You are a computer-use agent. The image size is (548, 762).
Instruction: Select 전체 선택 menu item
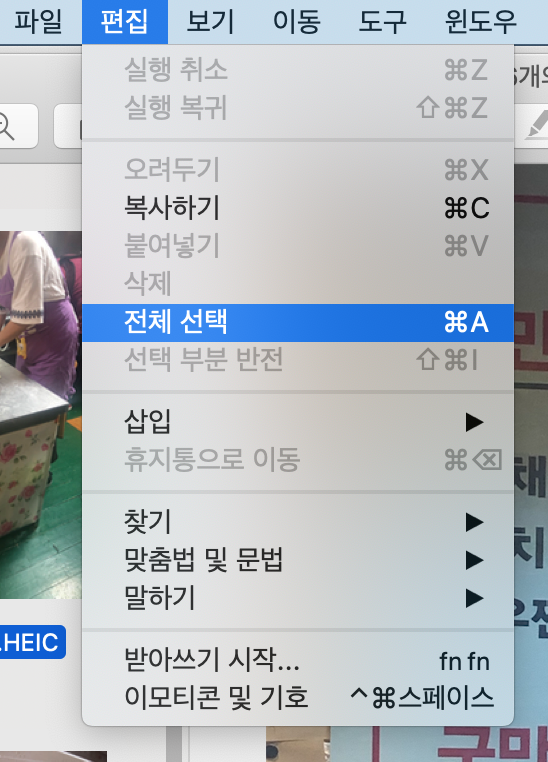coord(298,322)
